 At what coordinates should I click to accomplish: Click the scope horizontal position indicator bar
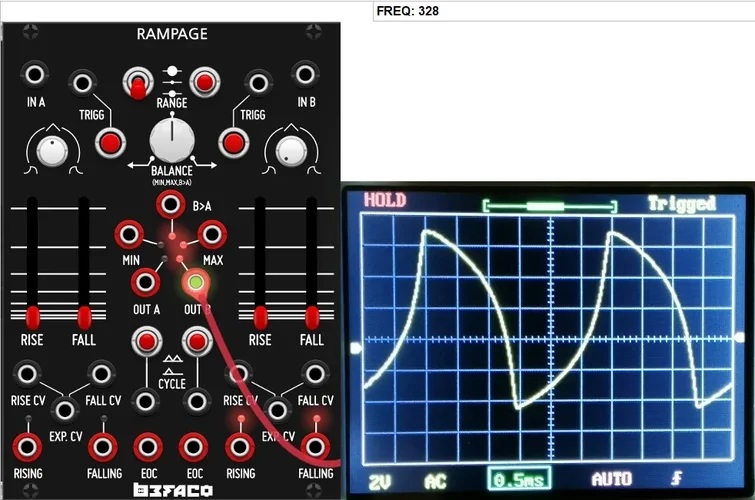click(549, 207)
